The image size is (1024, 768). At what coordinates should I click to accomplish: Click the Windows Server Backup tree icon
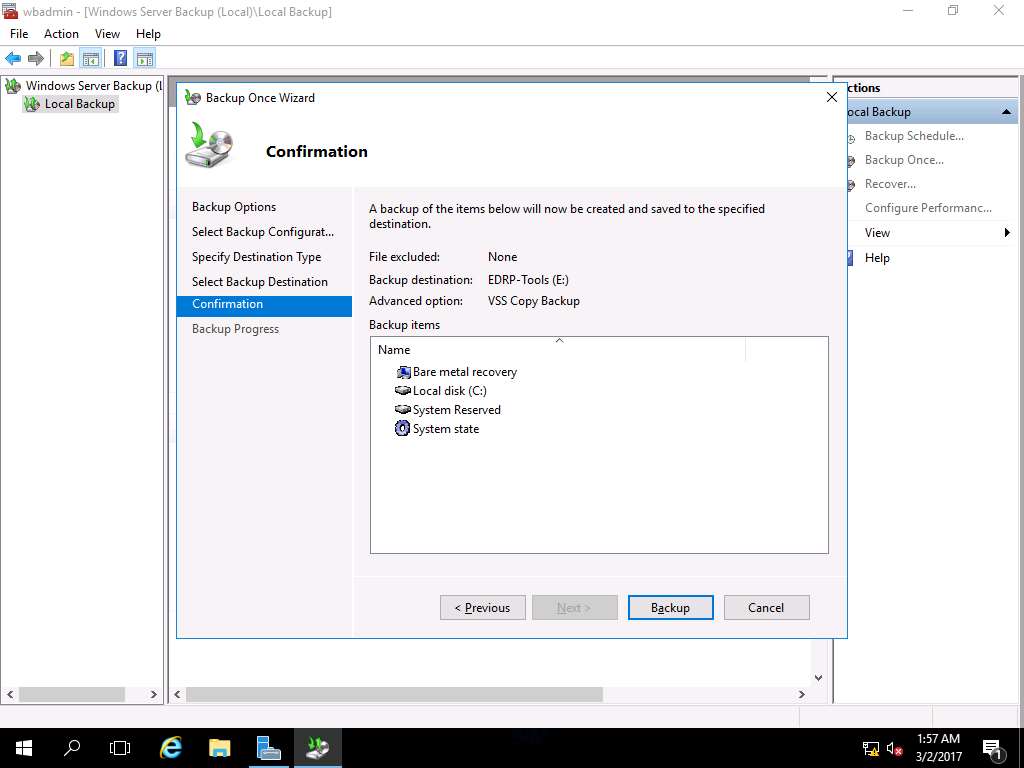click(13, 86)
